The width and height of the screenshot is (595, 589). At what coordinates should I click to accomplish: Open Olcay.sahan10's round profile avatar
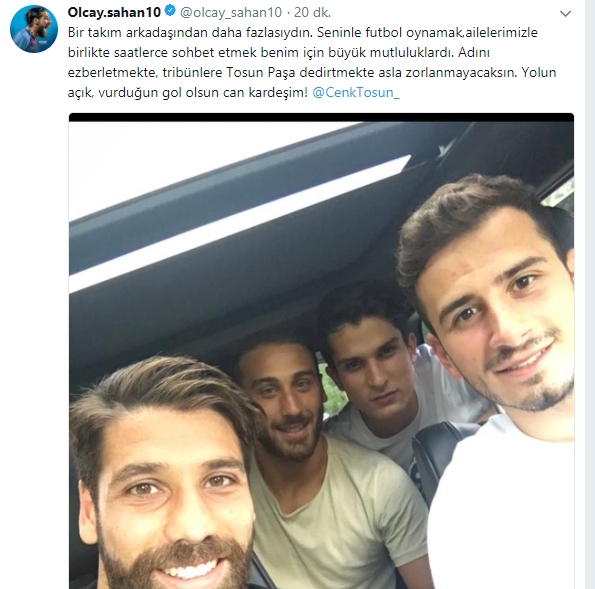[x=34, y=29]
